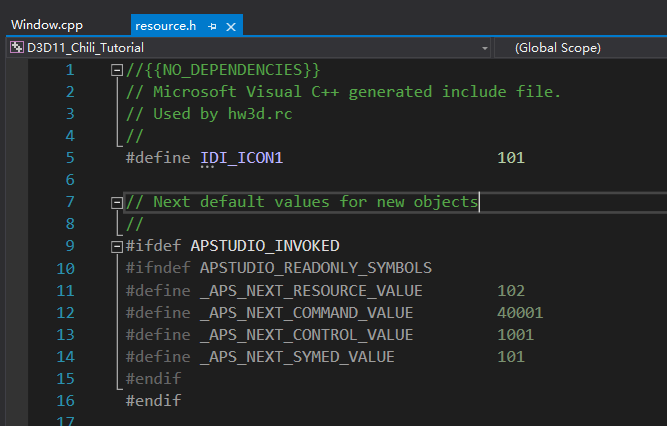Click APSTUDIO_READONLY_SYMBOLS on line 10

pyautogui.click(x=316, y=268)
